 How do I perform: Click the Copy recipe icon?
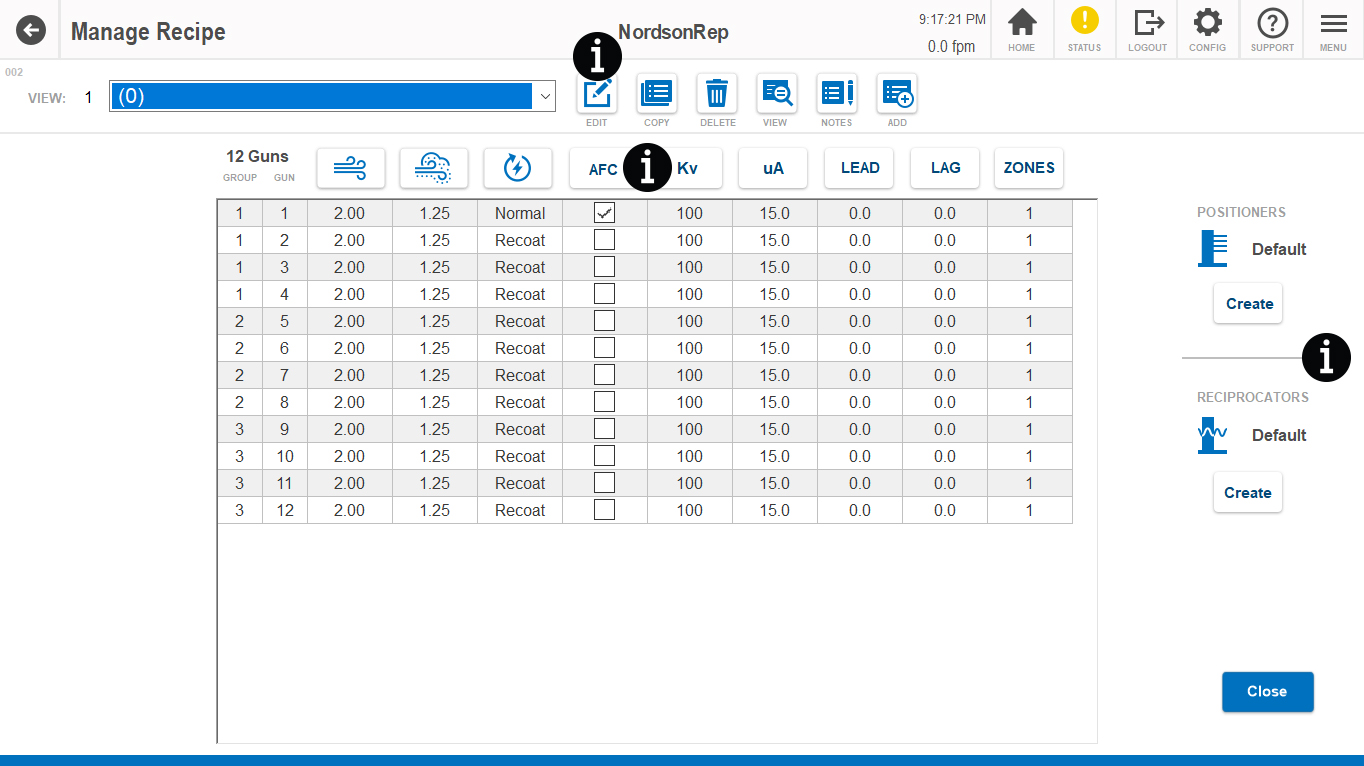click(x=657, y=94)
